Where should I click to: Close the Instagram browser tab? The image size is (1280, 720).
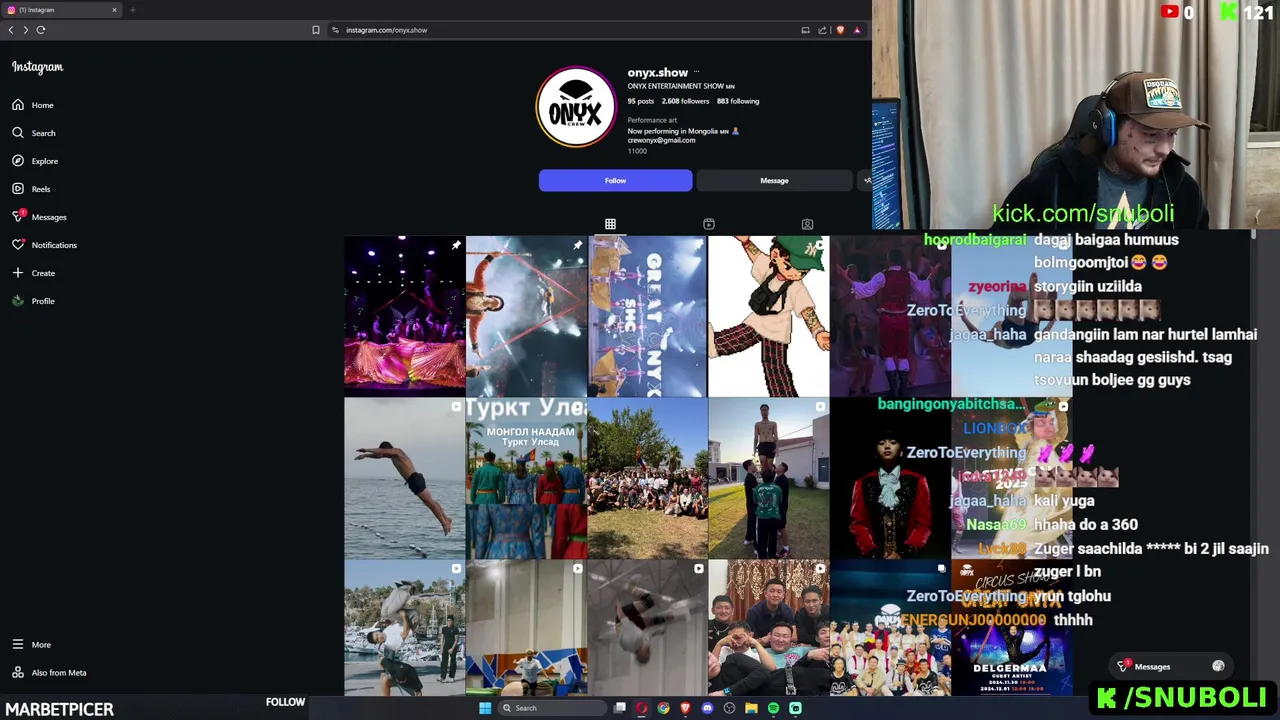pos(114,10)
